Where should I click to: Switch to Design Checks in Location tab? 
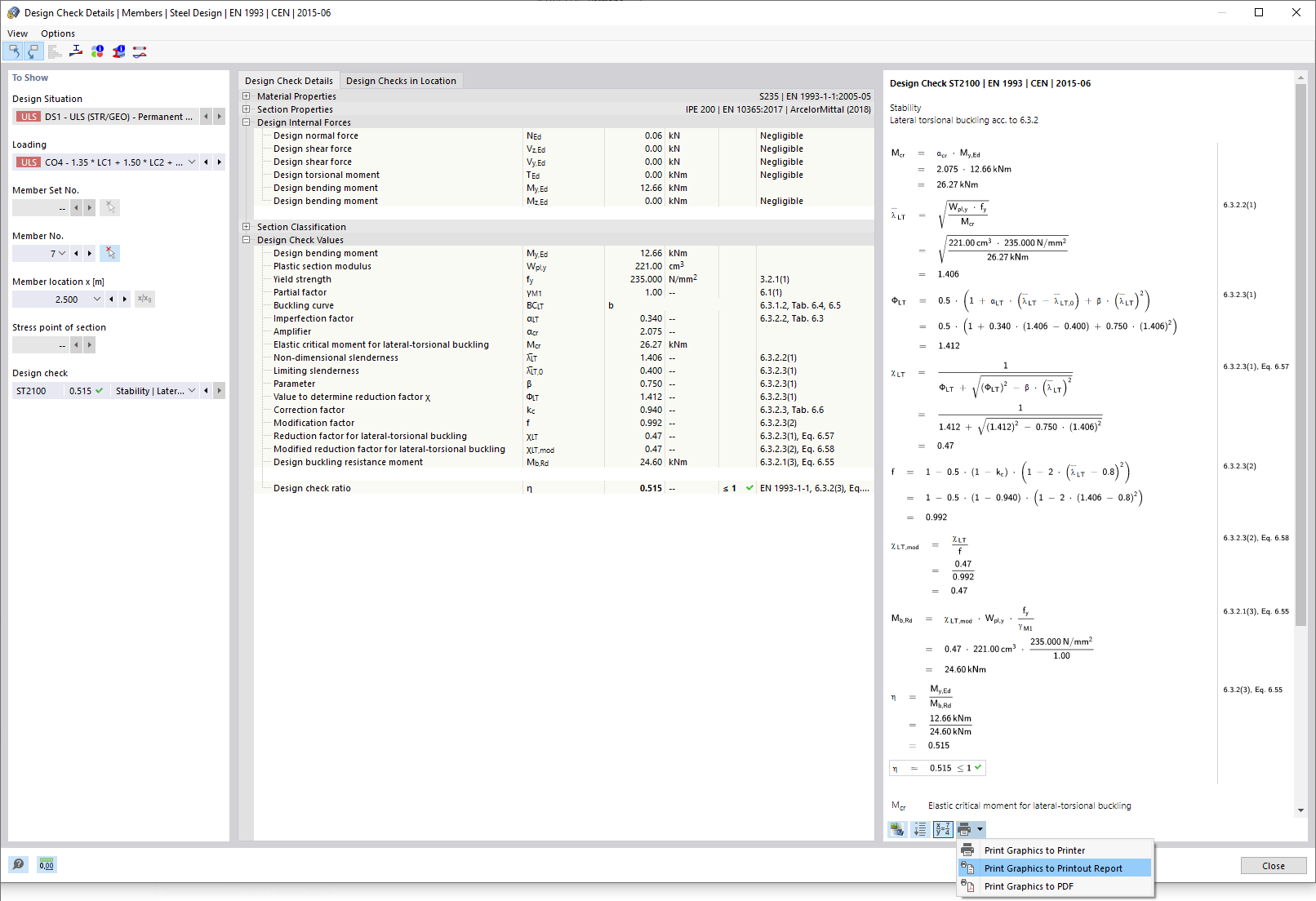401,81
